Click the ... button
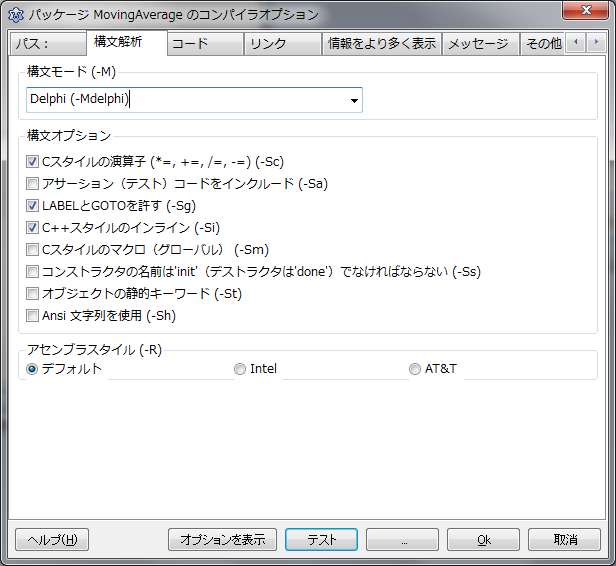Image resolution: width=616 pixels, height=566 pixels. (402, 540)
